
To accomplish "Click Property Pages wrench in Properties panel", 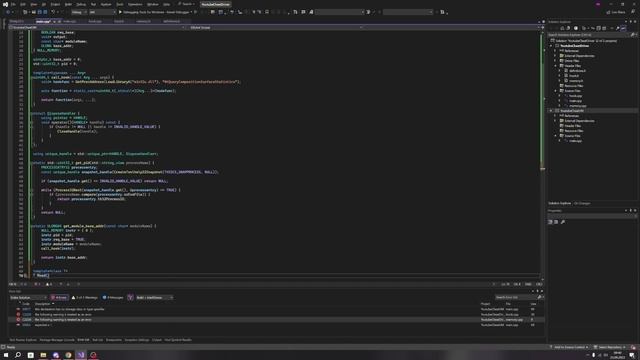I will click(x=563, y=222).
